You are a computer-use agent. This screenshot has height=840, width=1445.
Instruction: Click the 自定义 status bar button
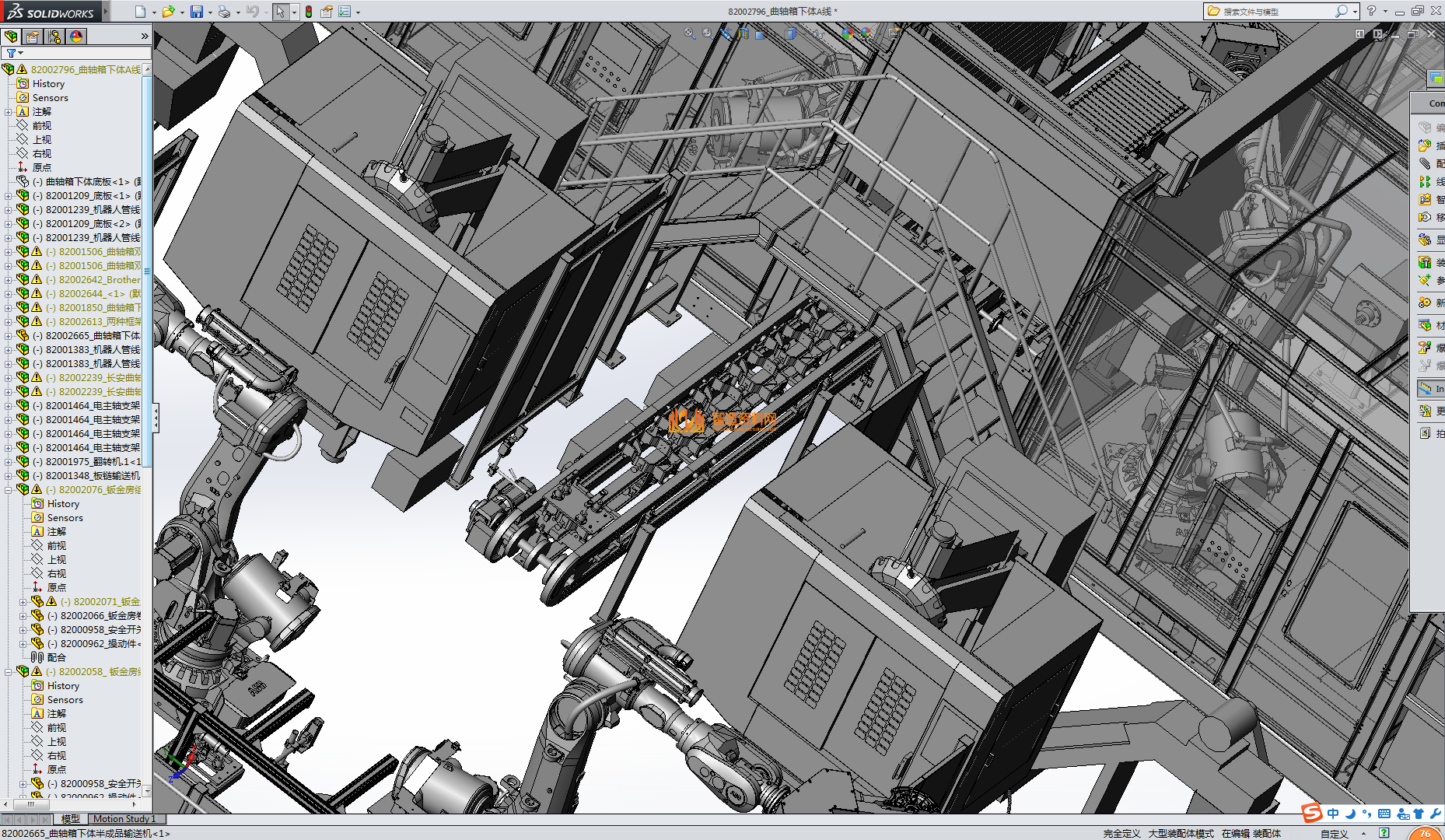[x=1334, y=834]
